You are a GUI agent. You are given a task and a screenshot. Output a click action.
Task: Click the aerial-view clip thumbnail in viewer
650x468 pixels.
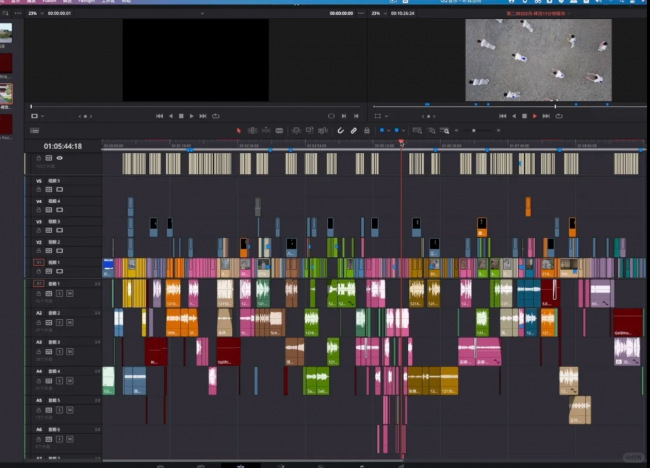[x=538, y=59]
